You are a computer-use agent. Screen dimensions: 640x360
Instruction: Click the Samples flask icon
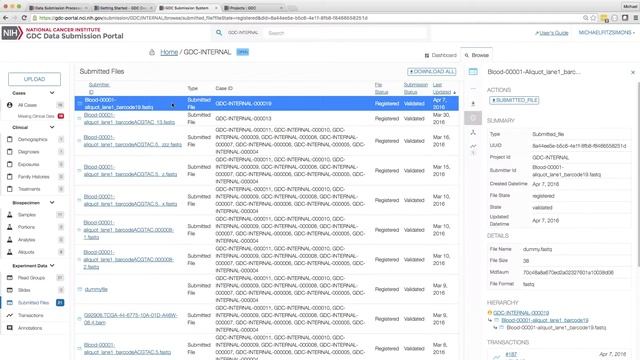[x=10, y=215]
